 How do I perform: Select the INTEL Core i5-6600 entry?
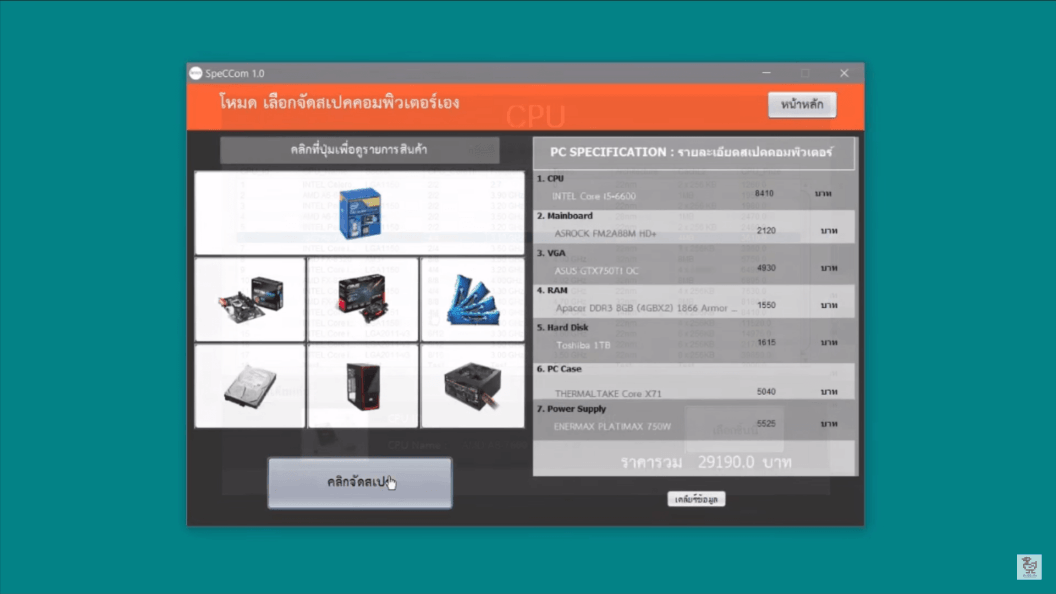594,195
